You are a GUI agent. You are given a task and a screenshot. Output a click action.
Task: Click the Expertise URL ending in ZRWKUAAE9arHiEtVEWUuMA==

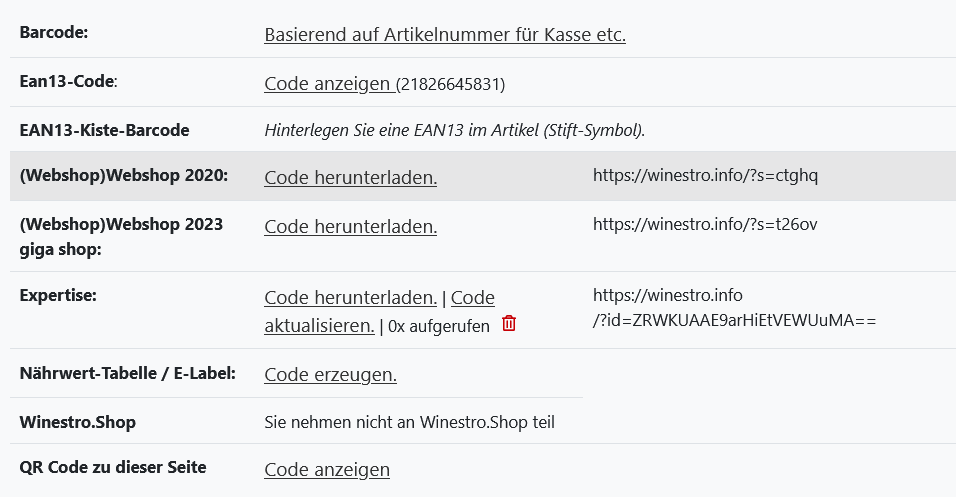(x=734, y=321)
